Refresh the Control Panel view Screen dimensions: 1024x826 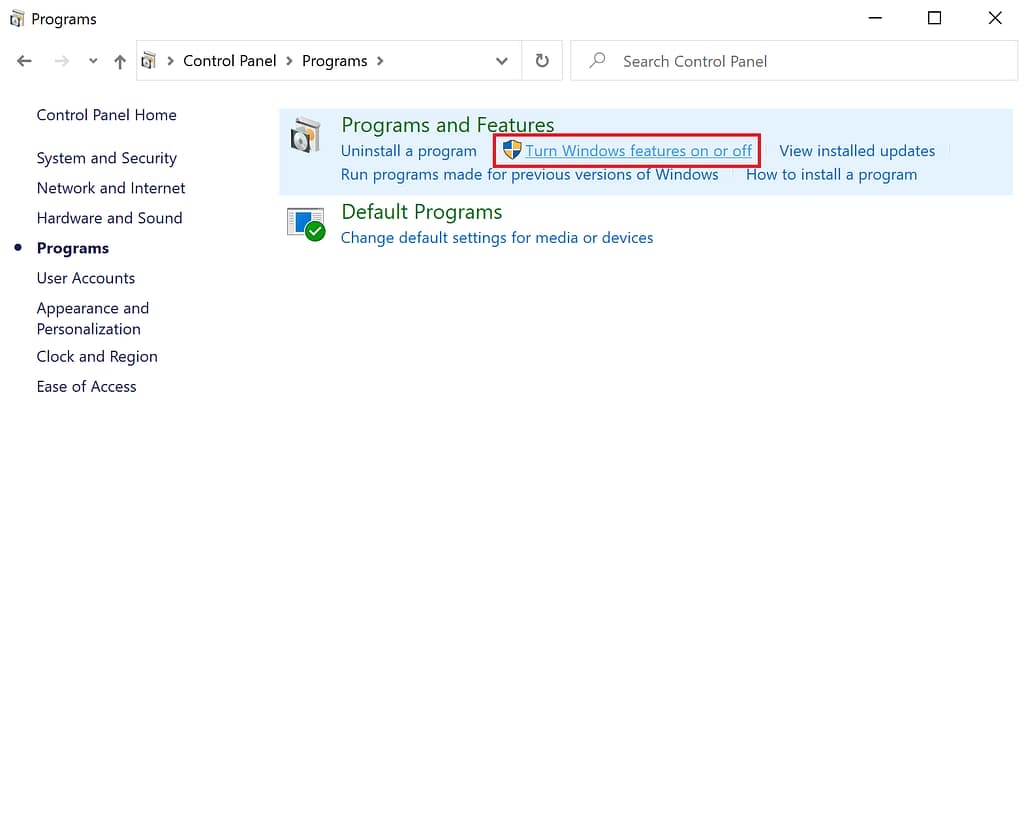[x=541, y=61]
